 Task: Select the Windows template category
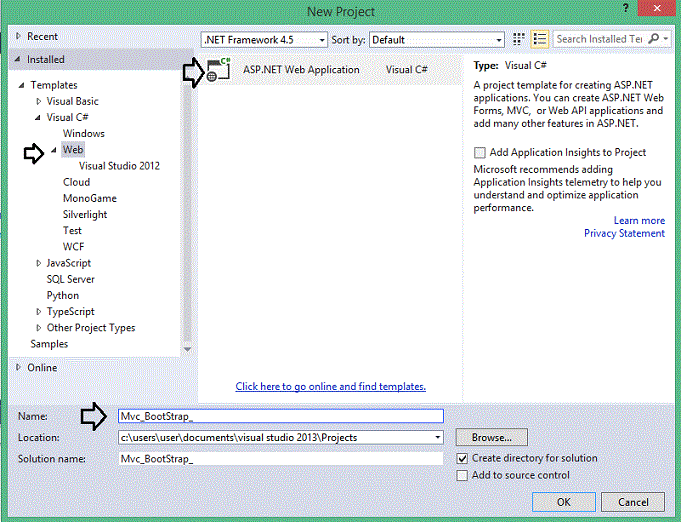tap(84, 133)
